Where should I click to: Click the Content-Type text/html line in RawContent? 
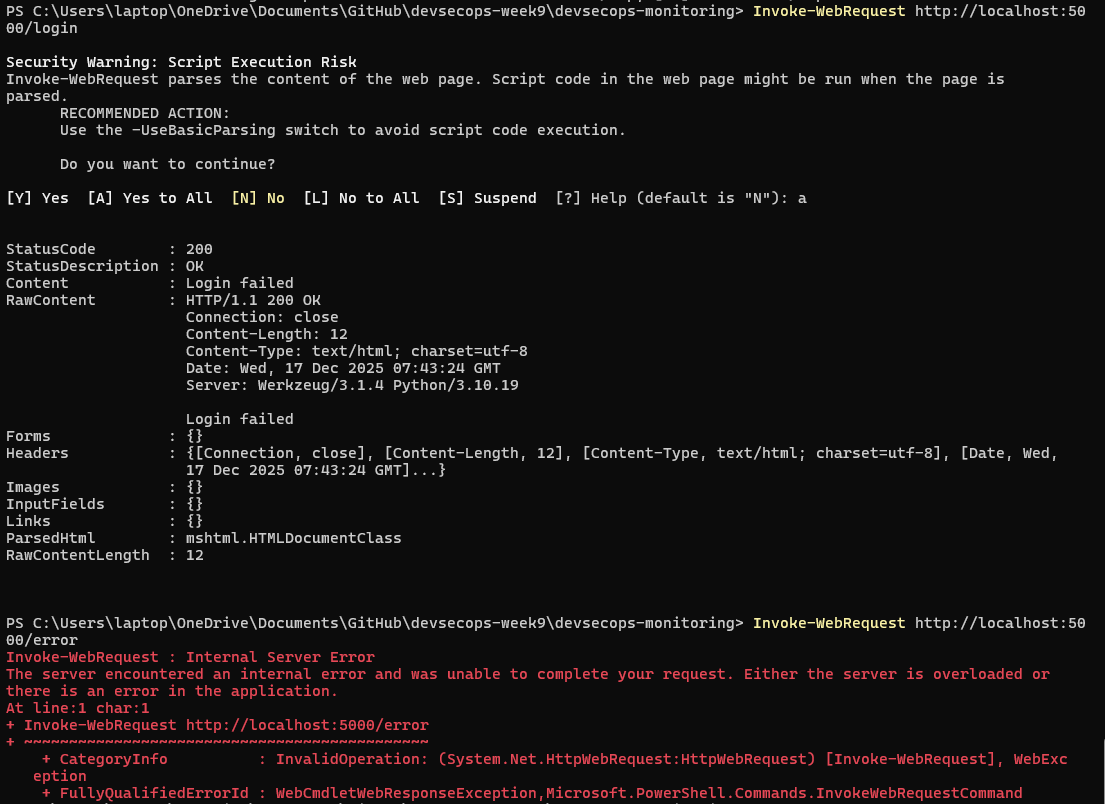(356, 351)
